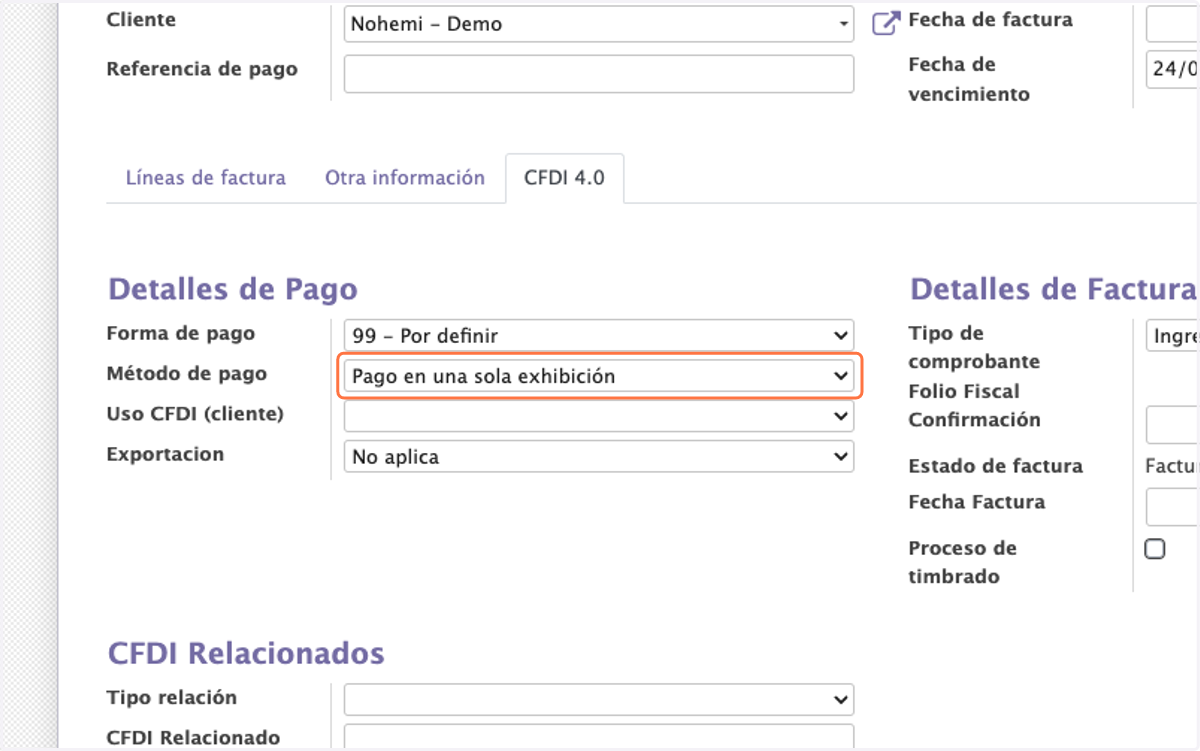Open the Cliente dropdown showing Nohemi - Demo

pos(599,24)
